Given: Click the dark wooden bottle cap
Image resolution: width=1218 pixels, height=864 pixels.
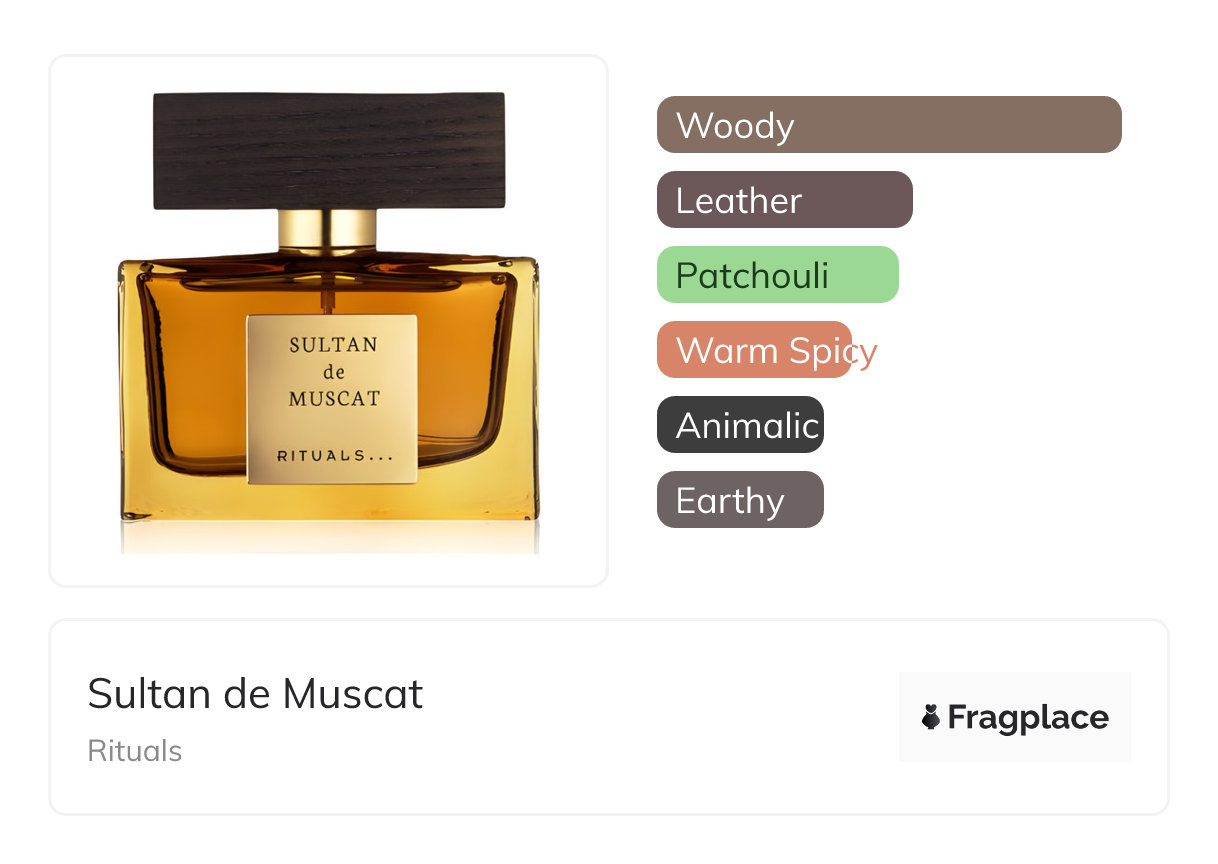Looking at the screenshot, I should 329,151.
